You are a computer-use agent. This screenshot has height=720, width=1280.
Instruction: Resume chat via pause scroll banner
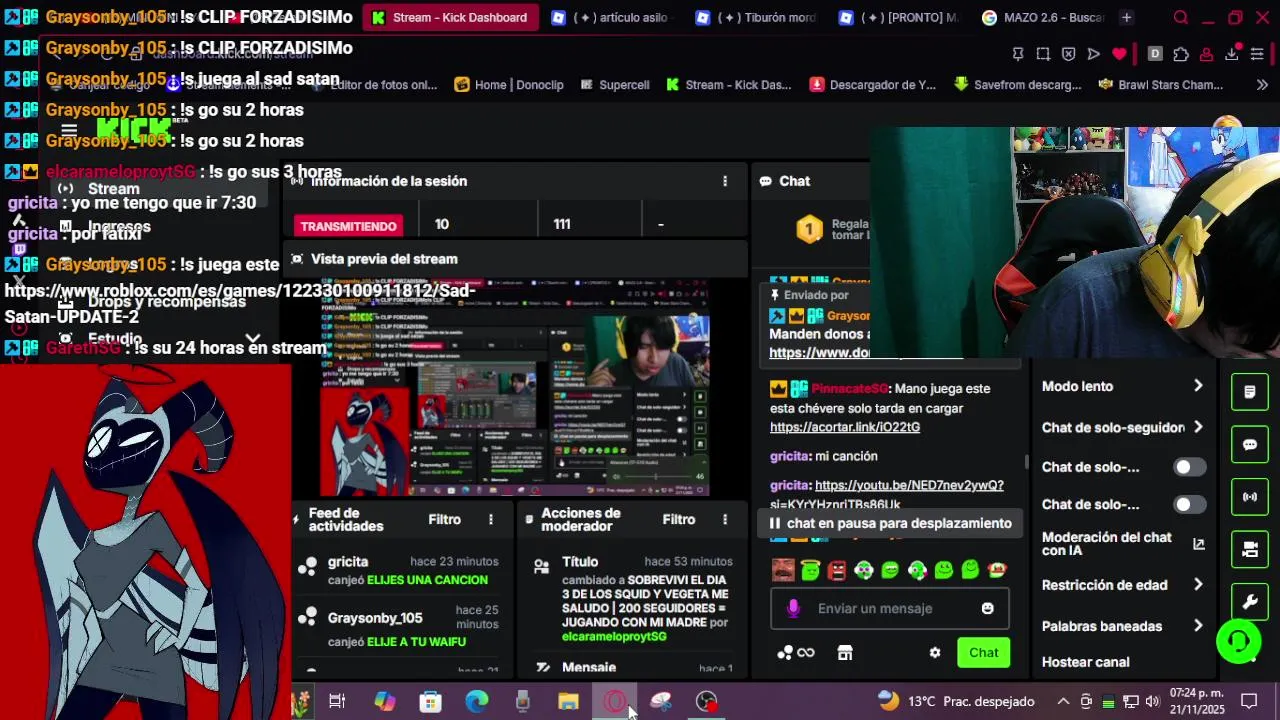[x=890, y=523]
